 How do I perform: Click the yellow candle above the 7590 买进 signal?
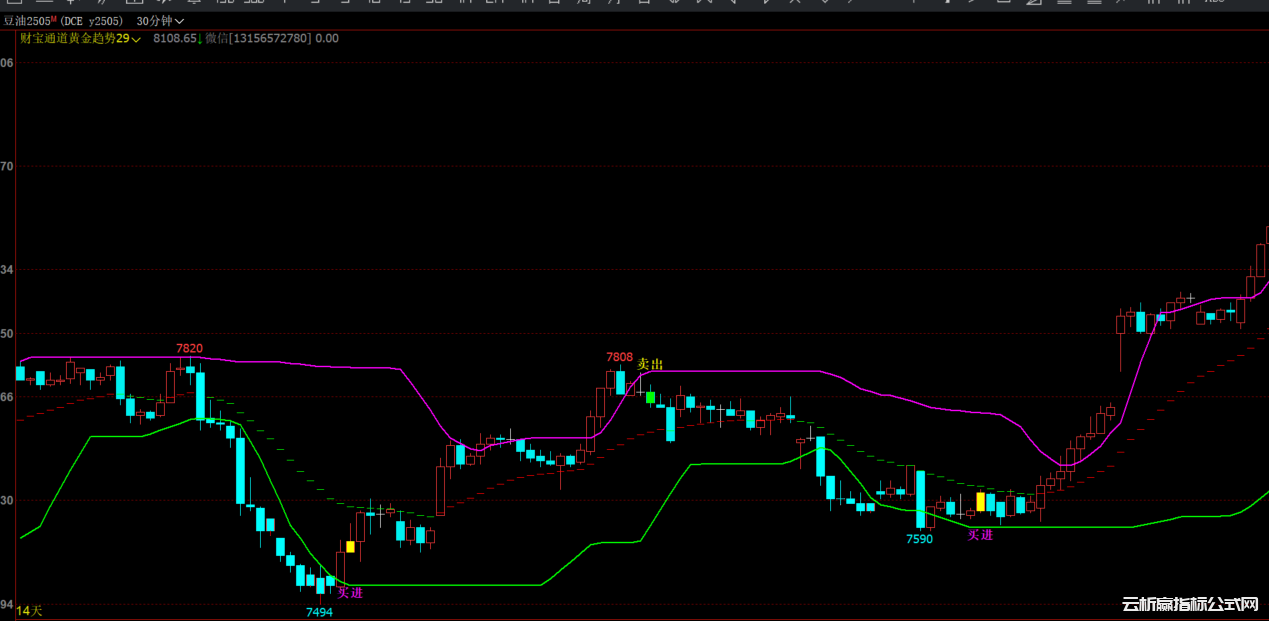pyautogui.click(x=981, y=501)
